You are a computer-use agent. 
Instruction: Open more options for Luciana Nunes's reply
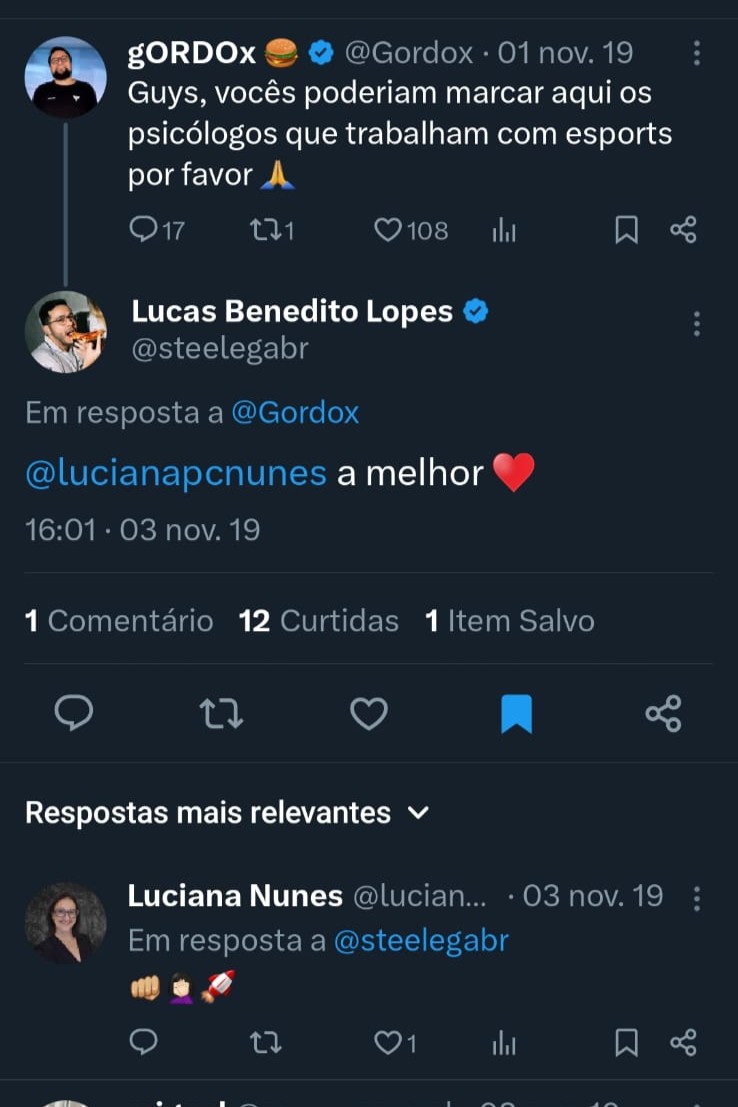(697, 897)
